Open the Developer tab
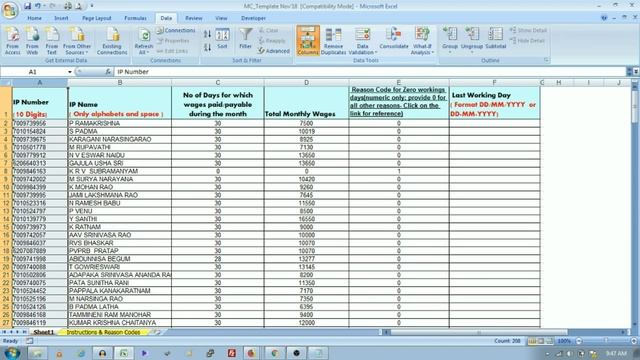 click(253, 18)
